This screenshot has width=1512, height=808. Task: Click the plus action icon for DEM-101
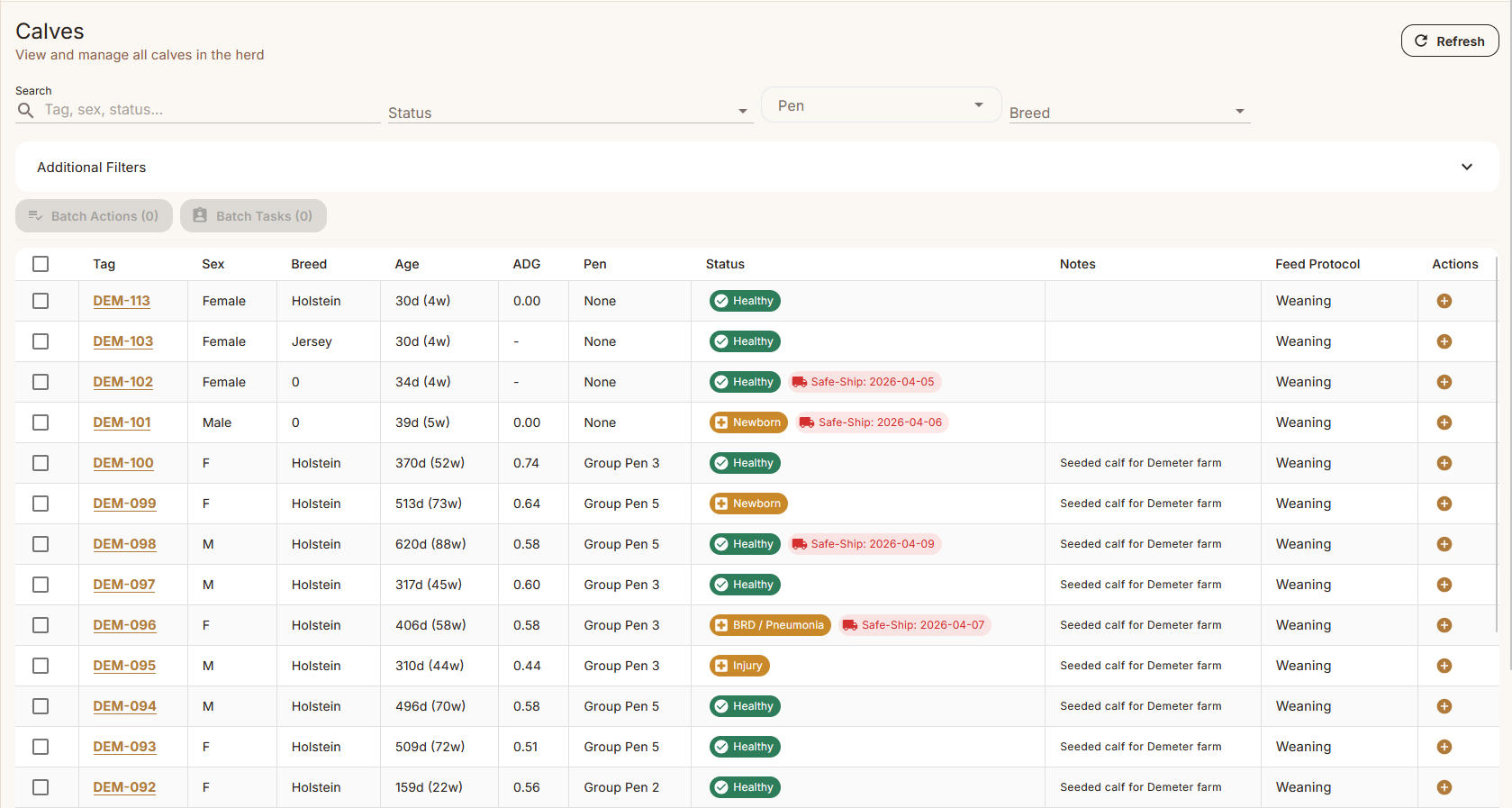[1444, 422]
